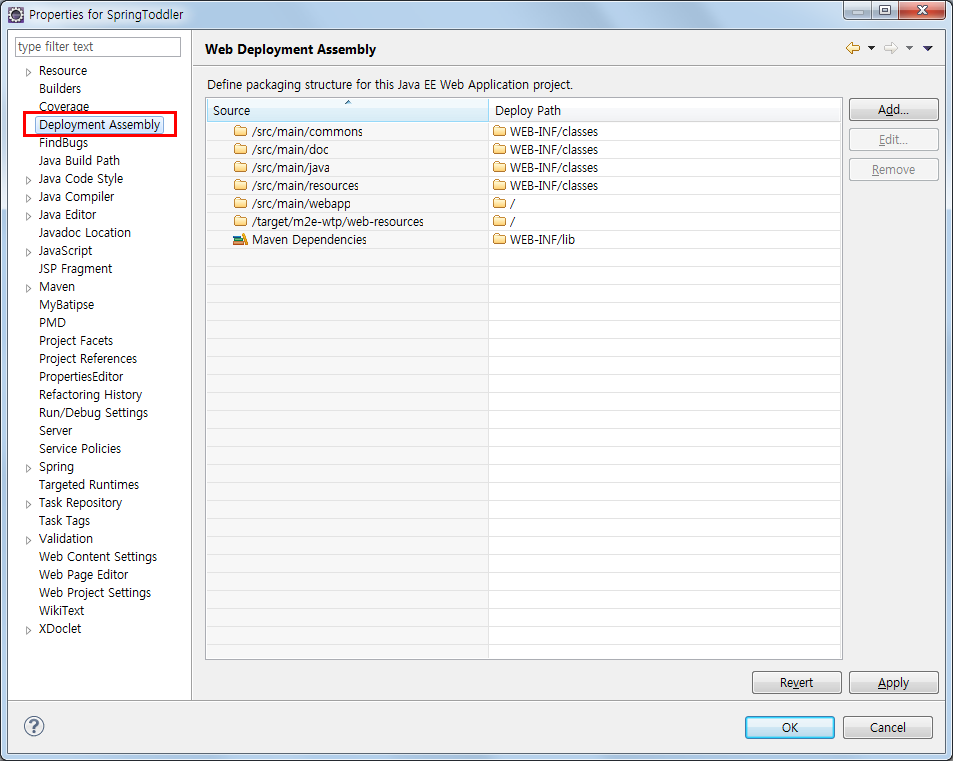
Task: Open the Back history dropdown arrow
Action: click(x=872, y=48)
